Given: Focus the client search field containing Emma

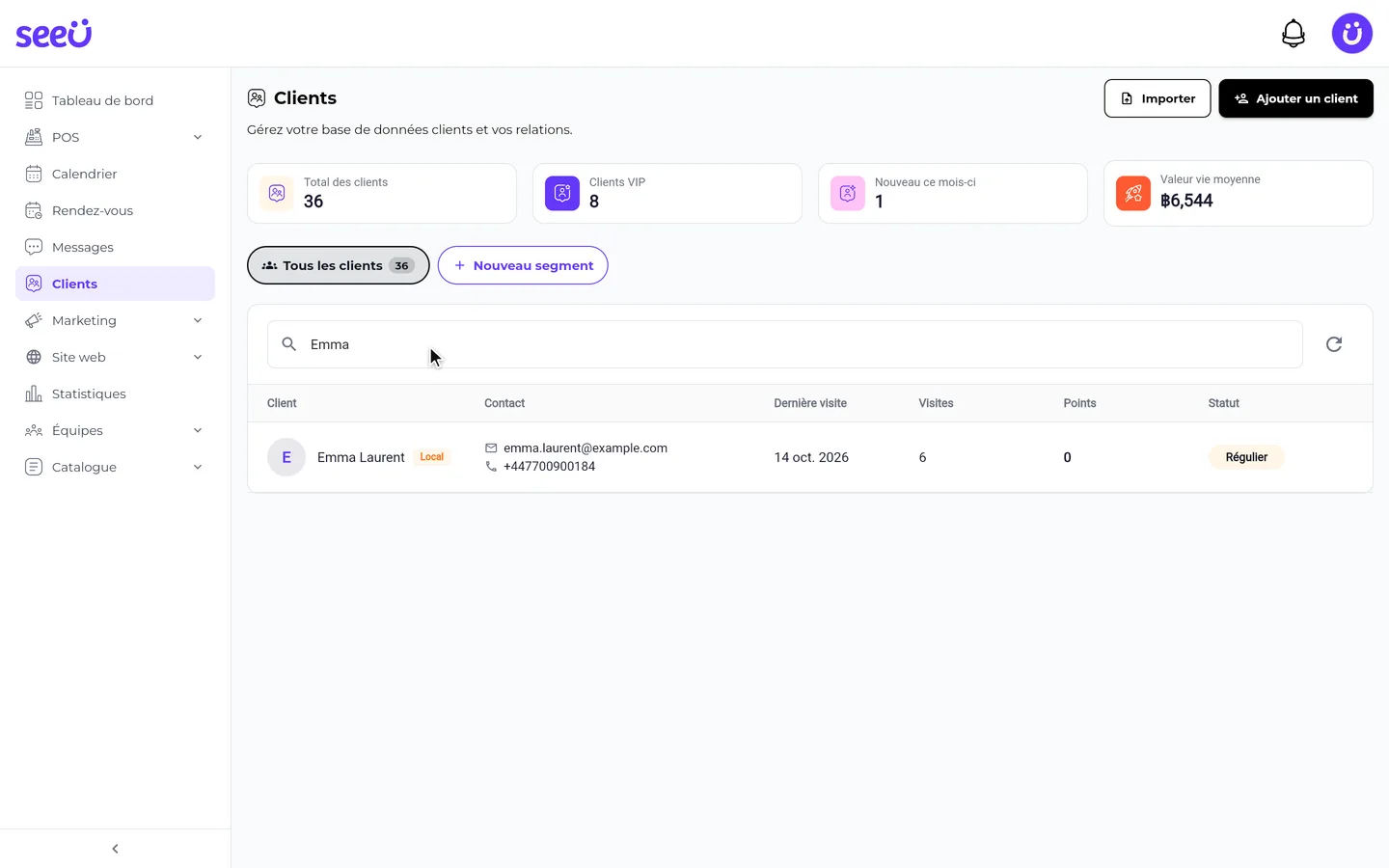Looking at the screenshot, I should pyautogui.click(x=785, y=344).
